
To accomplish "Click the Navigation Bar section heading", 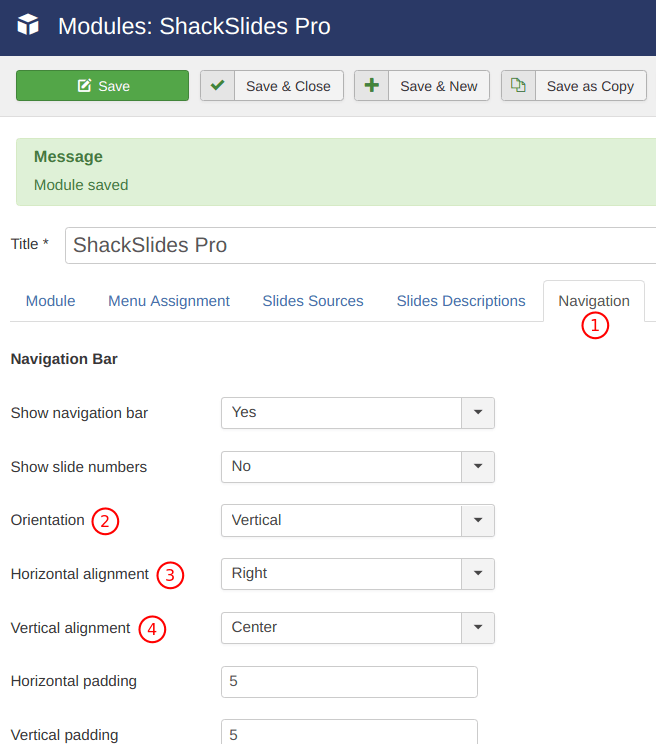I will (x=64, y=359).
